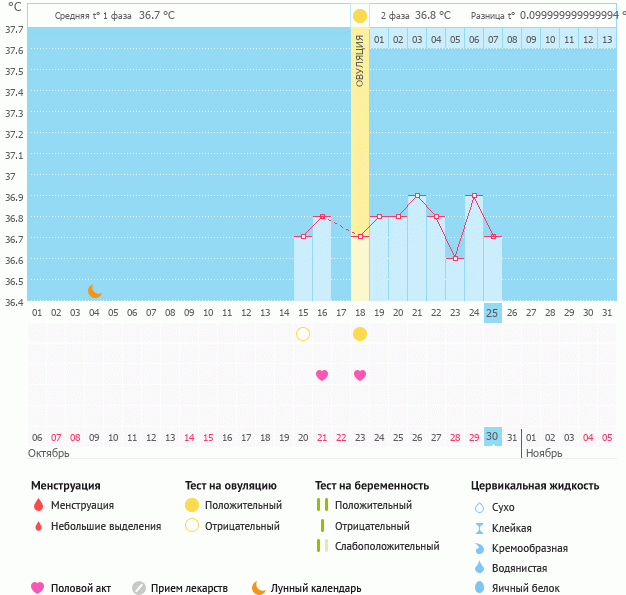626x595 pixels.
Task: Click phase 2 day 01 in header
Action: click(x=379, y=40)
